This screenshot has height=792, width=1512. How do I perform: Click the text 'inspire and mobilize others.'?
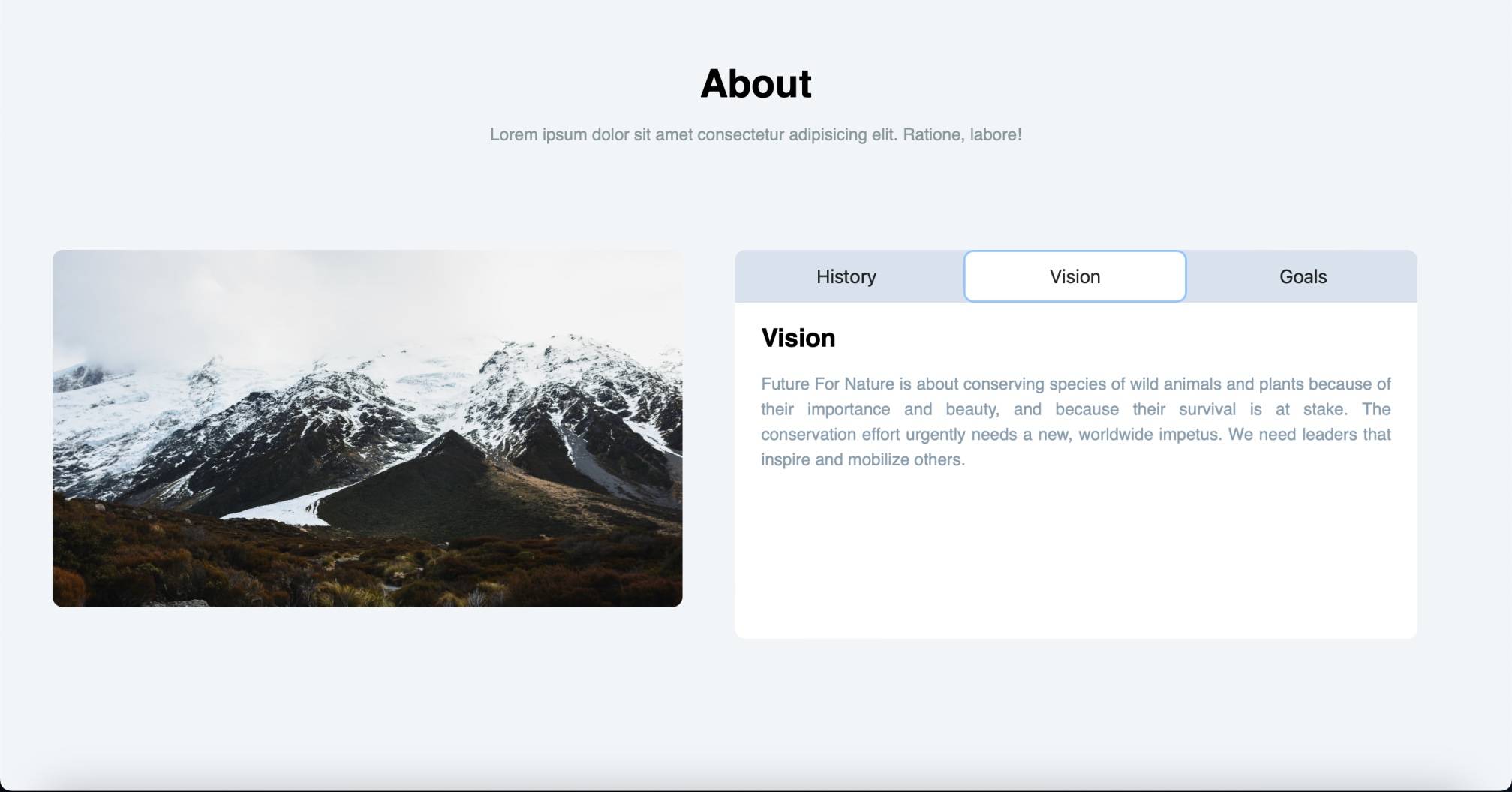(x=863, y=460)
